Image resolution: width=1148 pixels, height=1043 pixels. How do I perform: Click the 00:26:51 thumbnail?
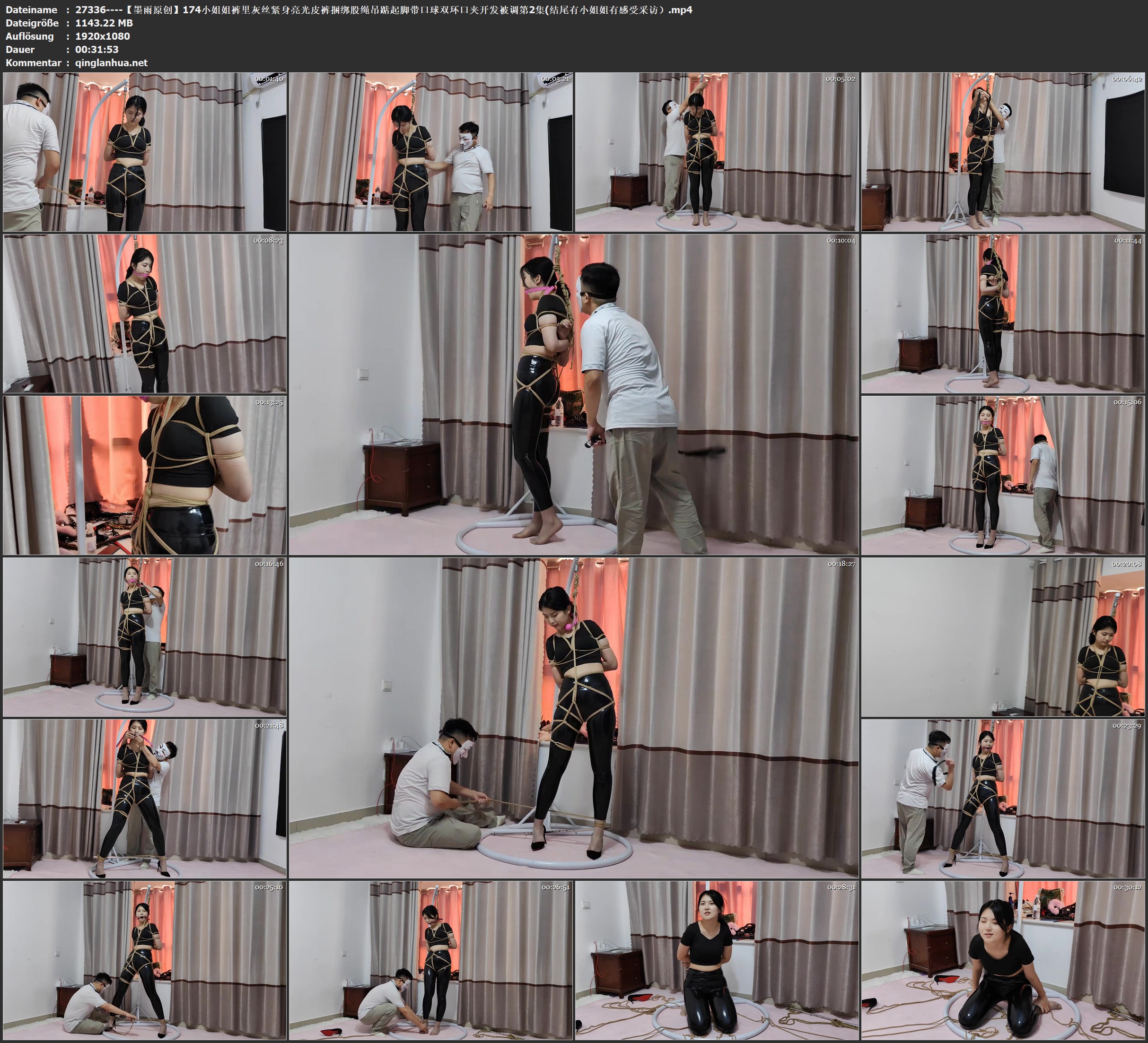point(430,960)
